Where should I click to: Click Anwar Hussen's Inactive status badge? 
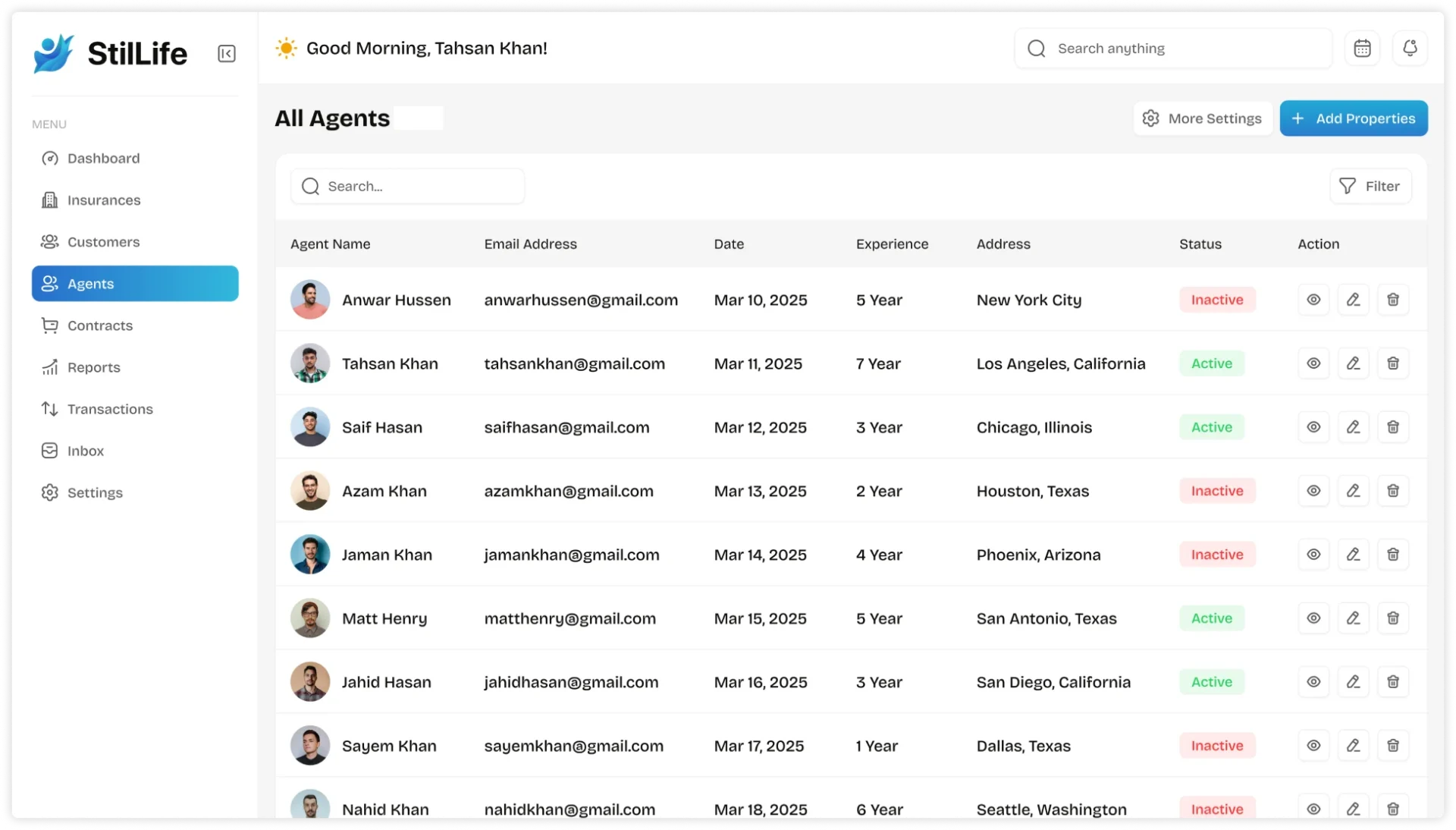click(x=1216, y=300)
